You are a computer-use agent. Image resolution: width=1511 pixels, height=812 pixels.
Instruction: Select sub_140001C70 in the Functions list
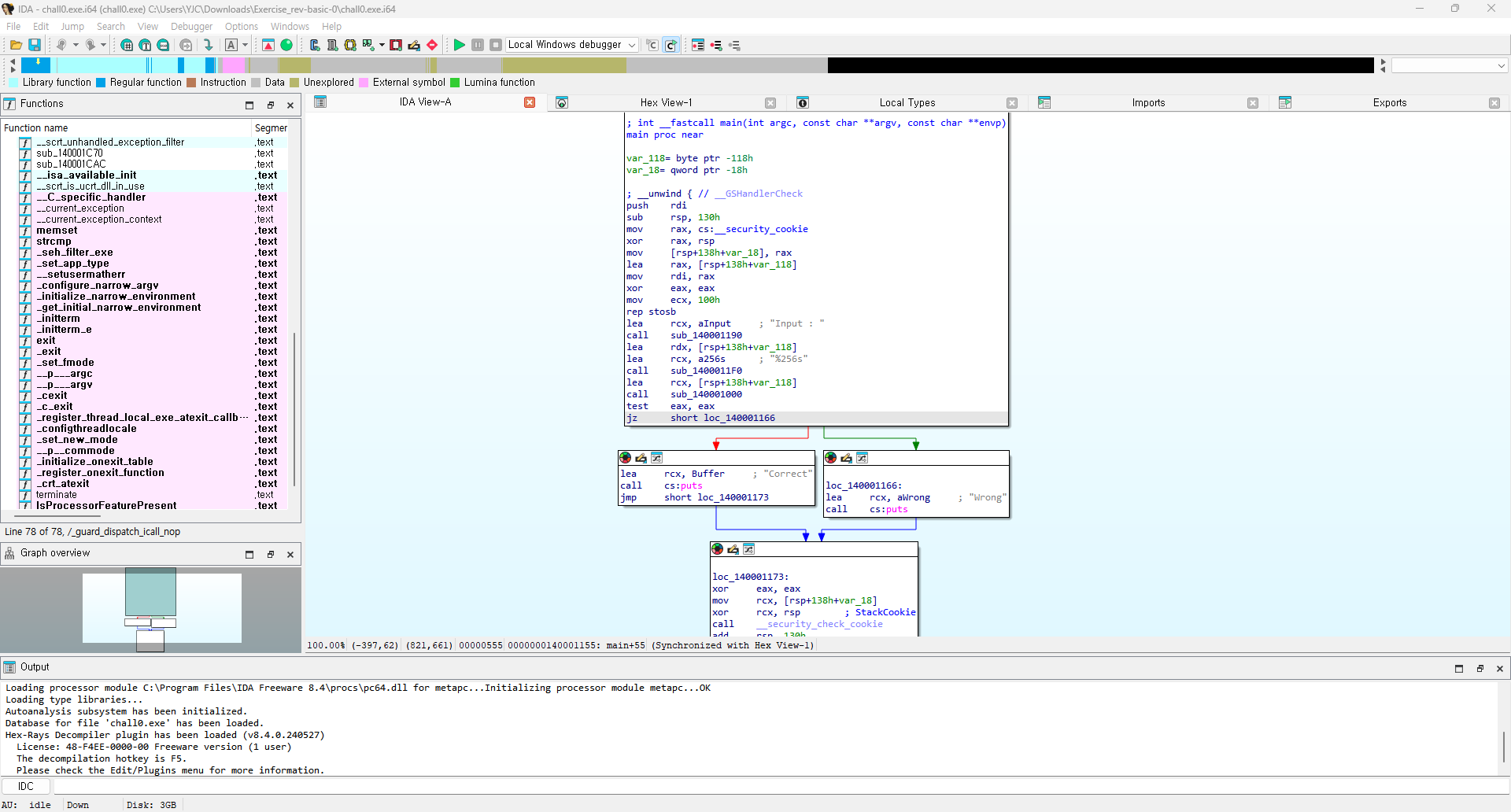pyautogui.click(x=69, y=153)
